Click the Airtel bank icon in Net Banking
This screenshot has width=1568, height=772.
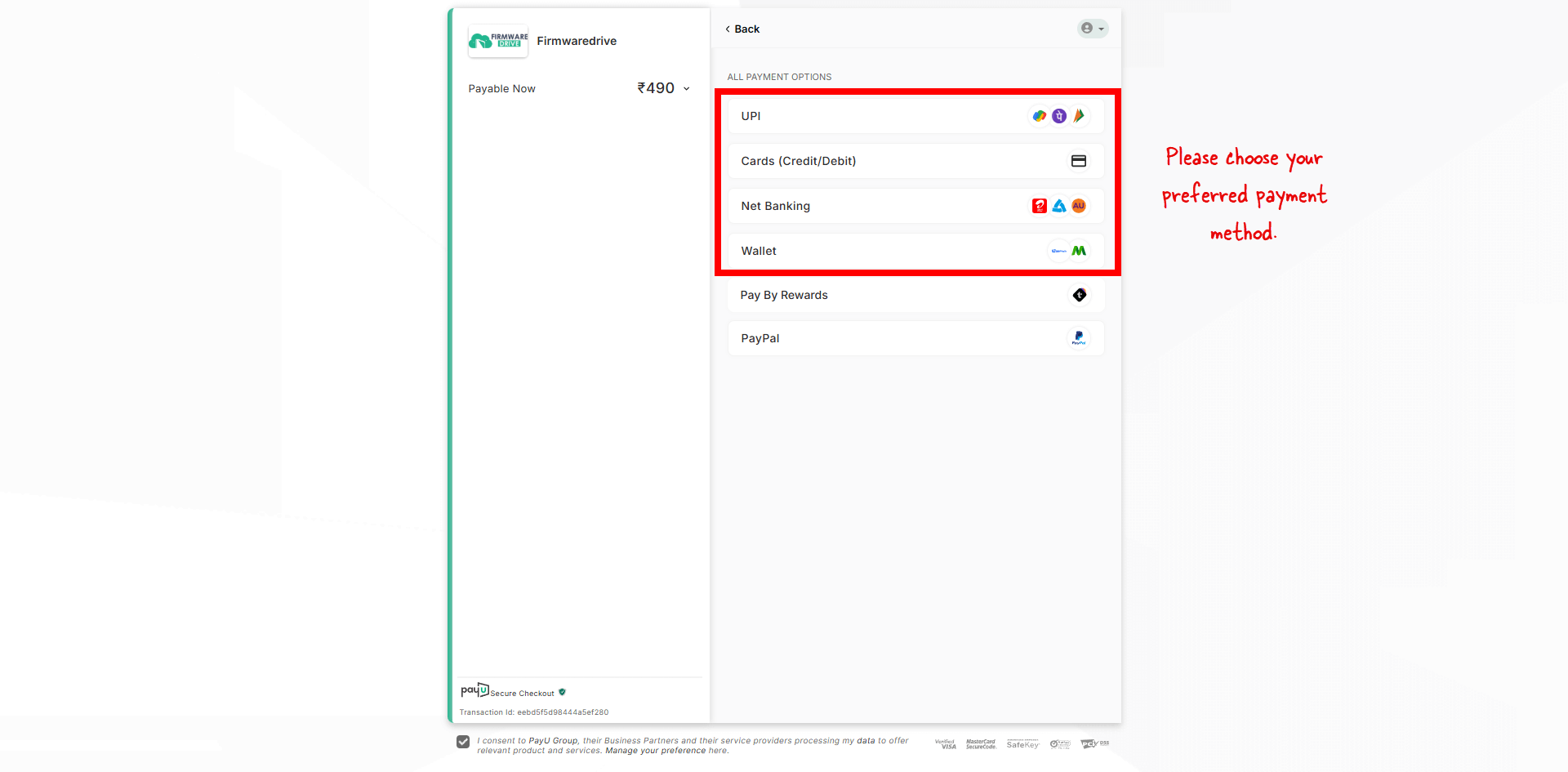click(1040, 206)
